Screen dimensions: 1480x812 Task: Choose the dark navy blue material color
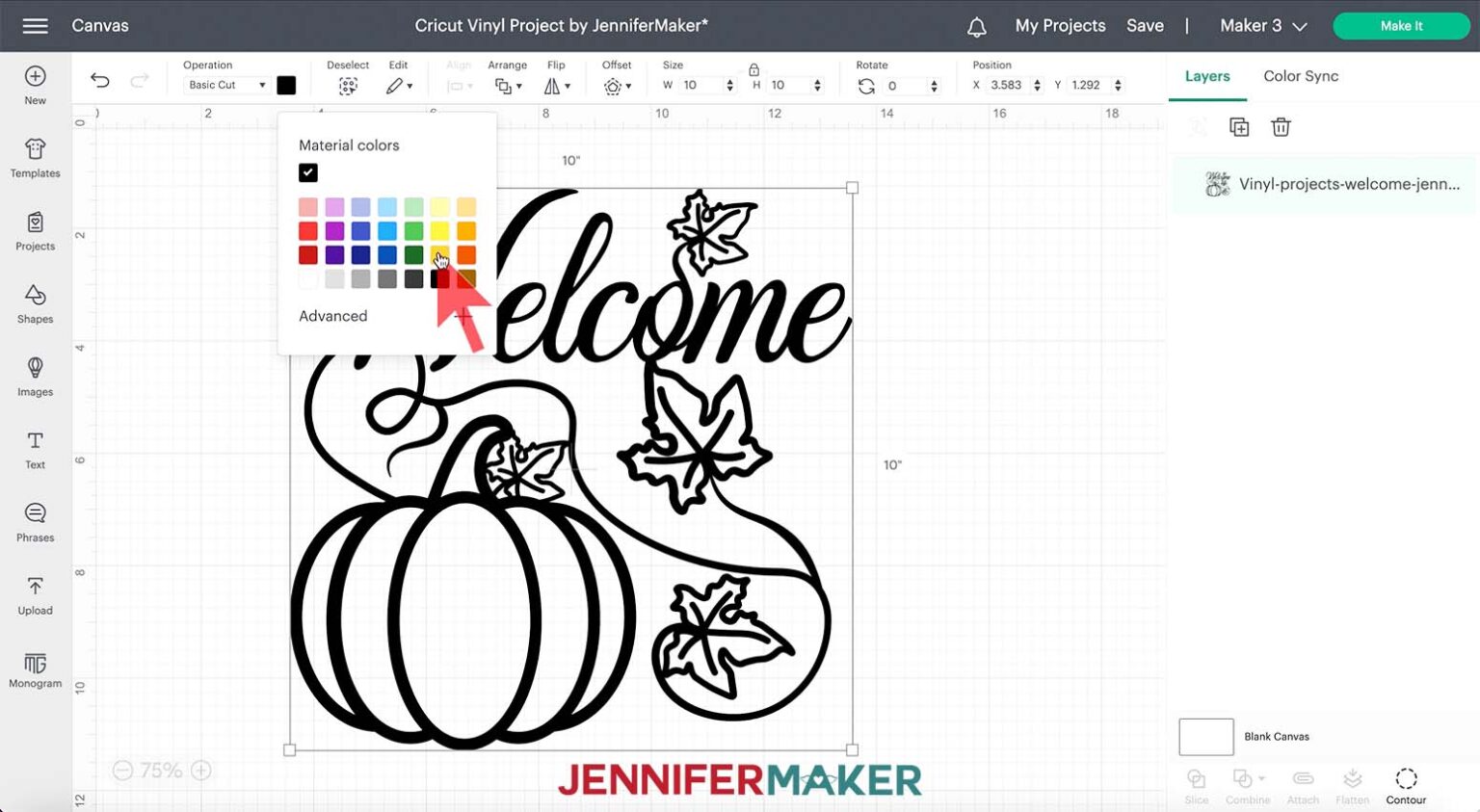tap(360, 255)
